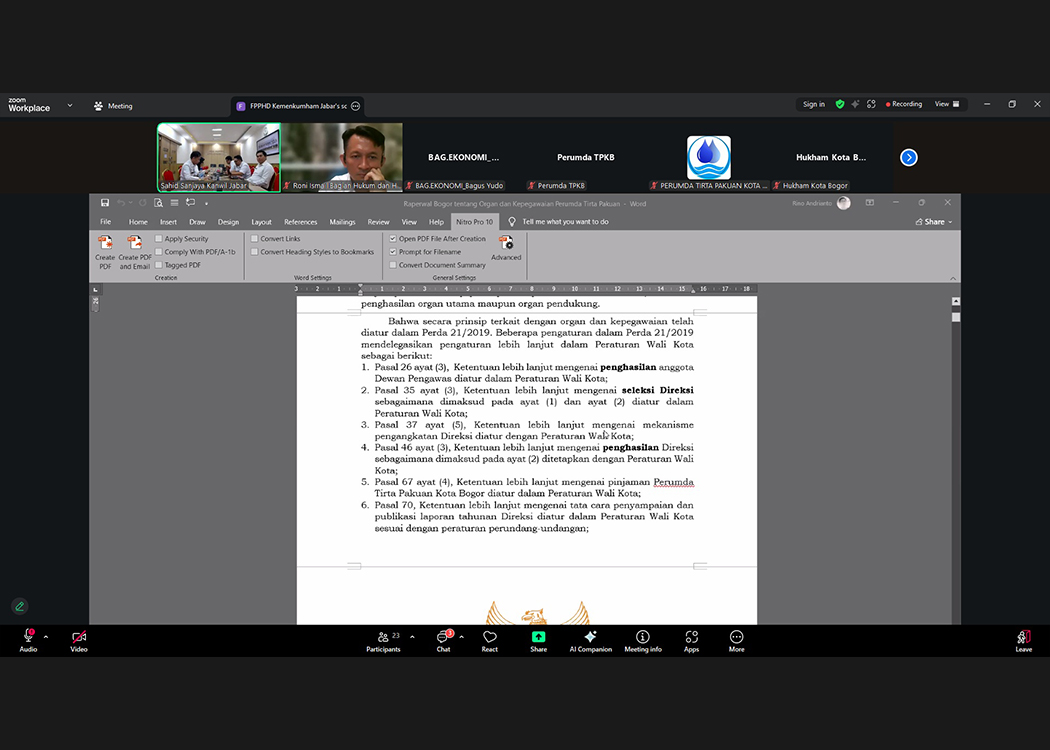Leave the meeting
Image resolution: width=1050 pixels, height=750 pixels.
coord(1023,638)
